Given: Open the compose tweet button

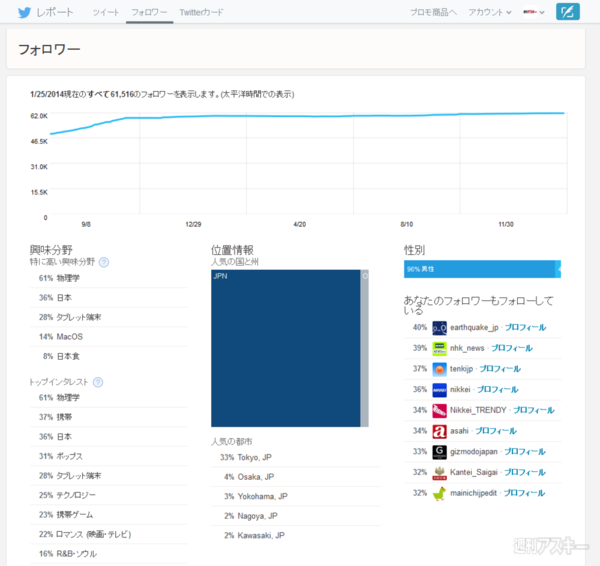Looking at the screenshot, I should pos(567,12).
